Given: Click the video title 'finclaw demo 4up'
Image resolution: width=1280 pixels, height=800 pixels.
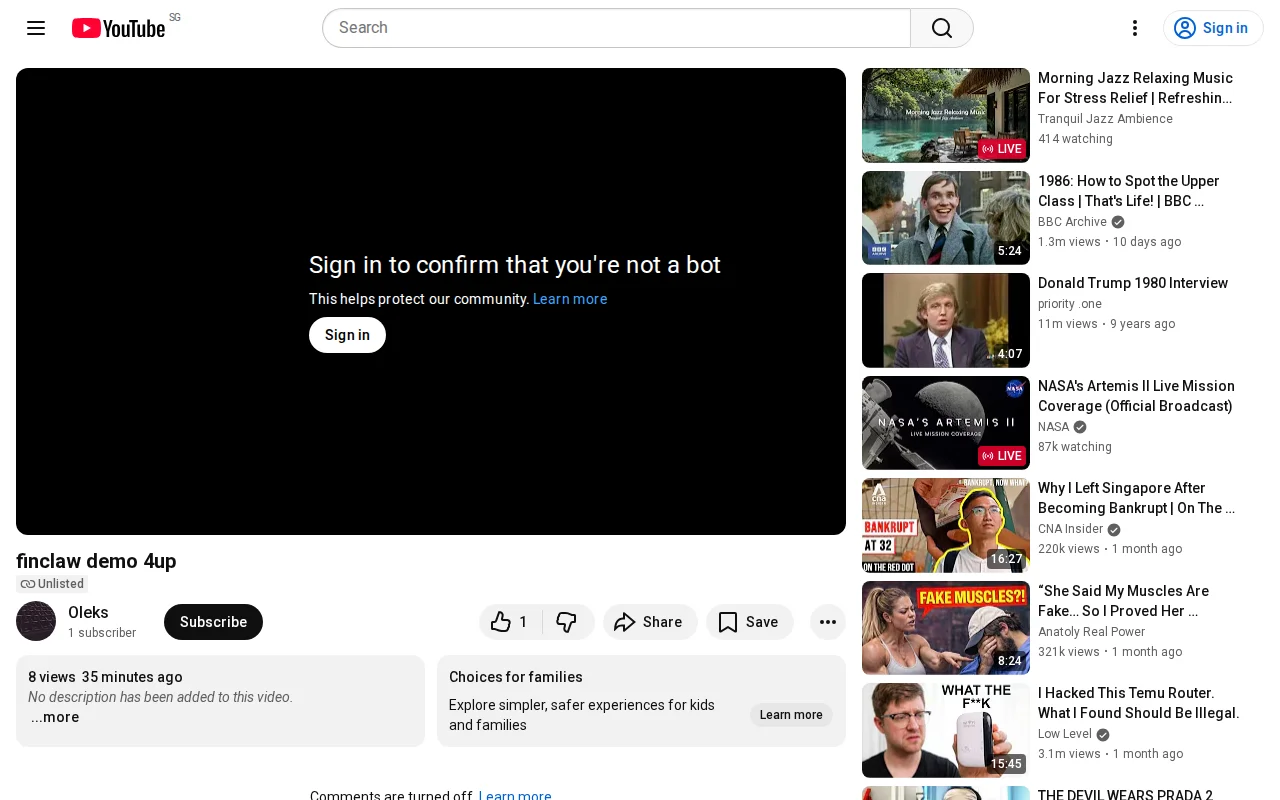Looking at the screenshot, I should [x=96, y=561].
